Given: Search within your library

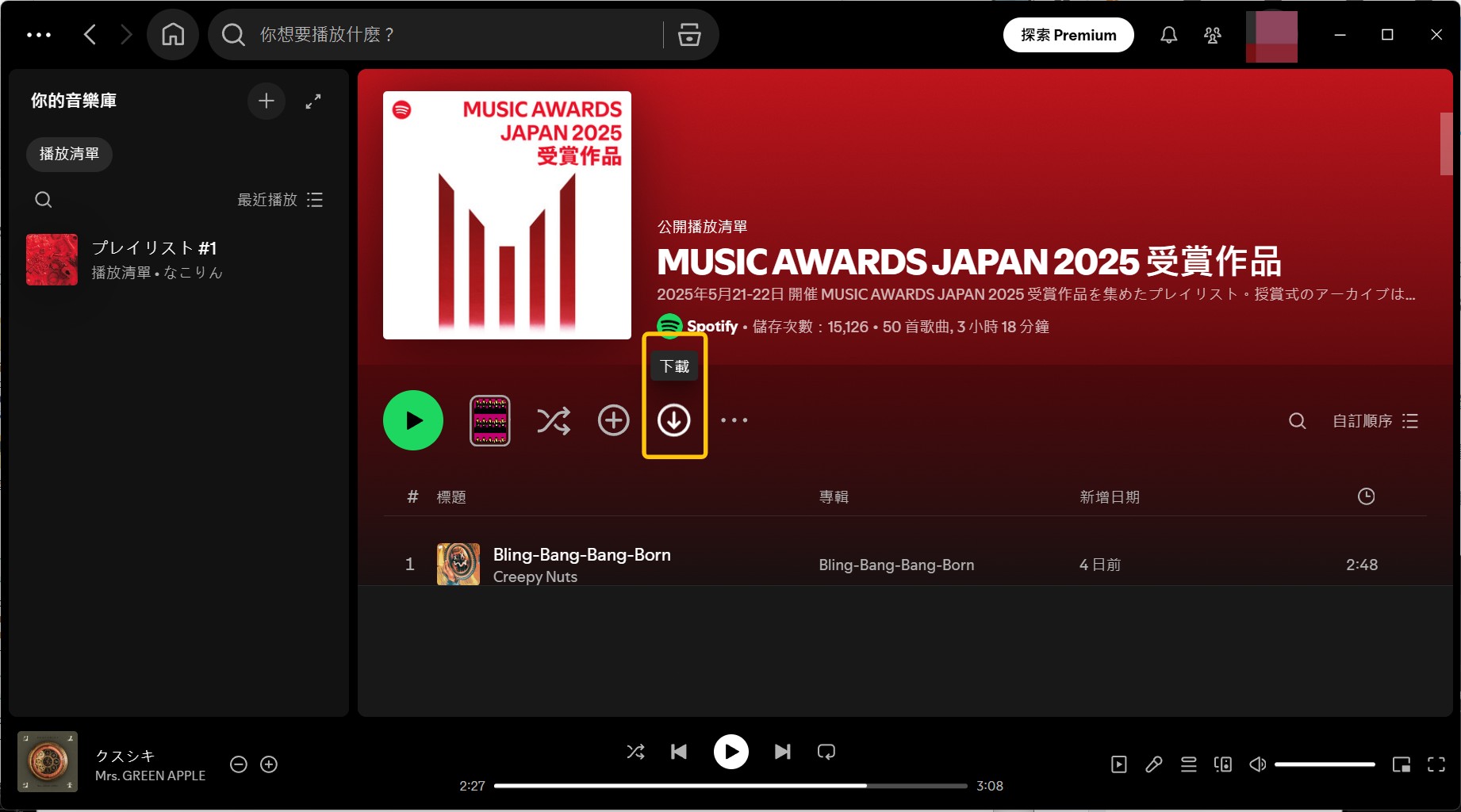Looking at the screenshot, I should click(44, 200).
